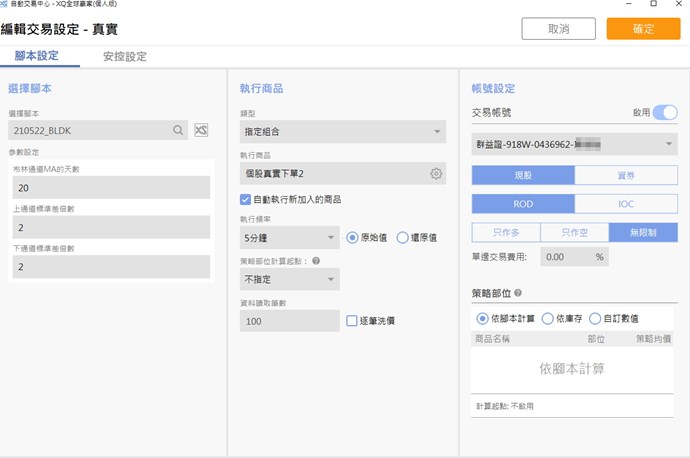Open the XS script editor icon

point(201,130)
